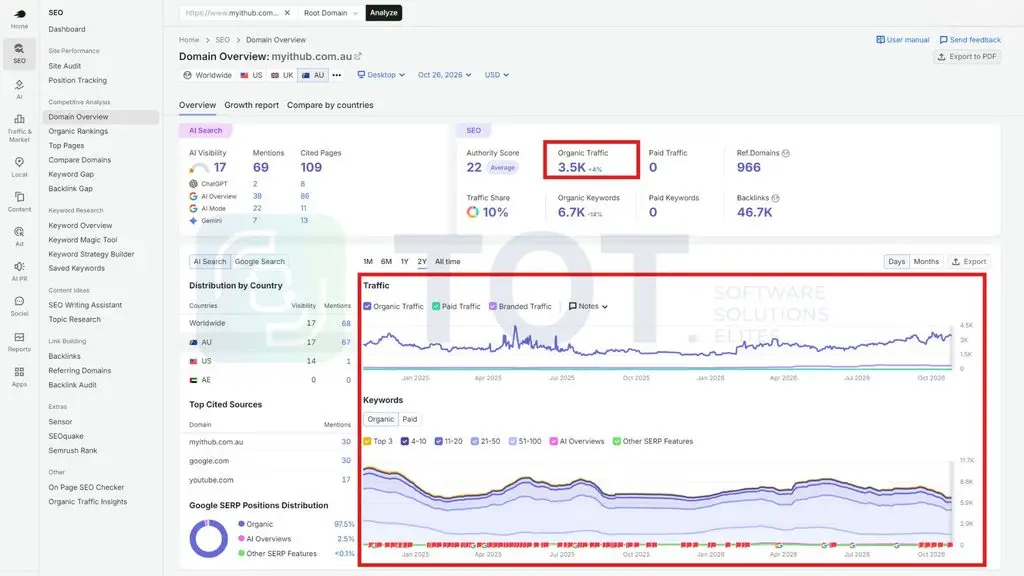Image resolution: width=1024 pixels, height=576 pixels.
Task: Click the Traffic Share donut icon
Action: coord(472,212)
